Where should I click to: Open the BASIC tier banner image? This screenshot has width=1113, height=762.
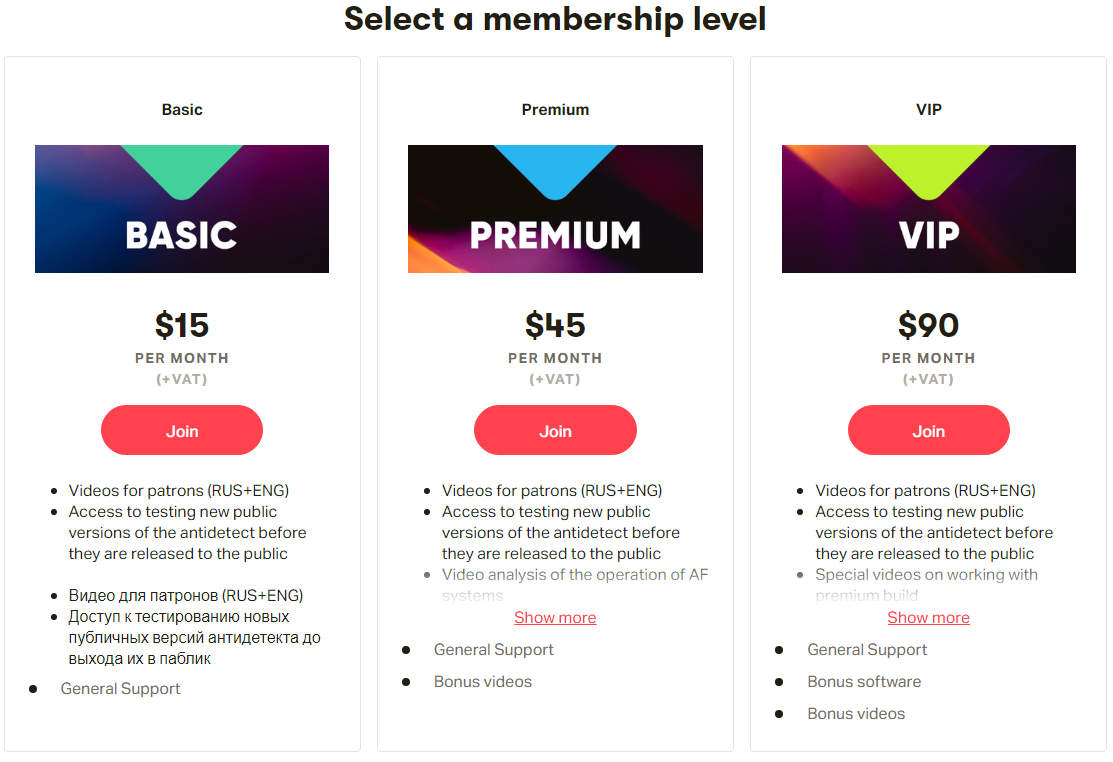click(182, 234)
